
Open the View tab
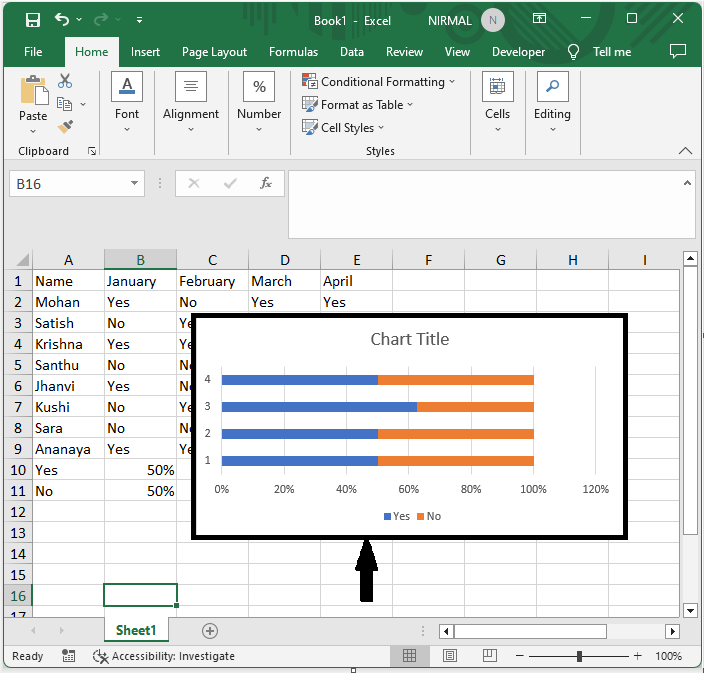click(x=457, y=52)
